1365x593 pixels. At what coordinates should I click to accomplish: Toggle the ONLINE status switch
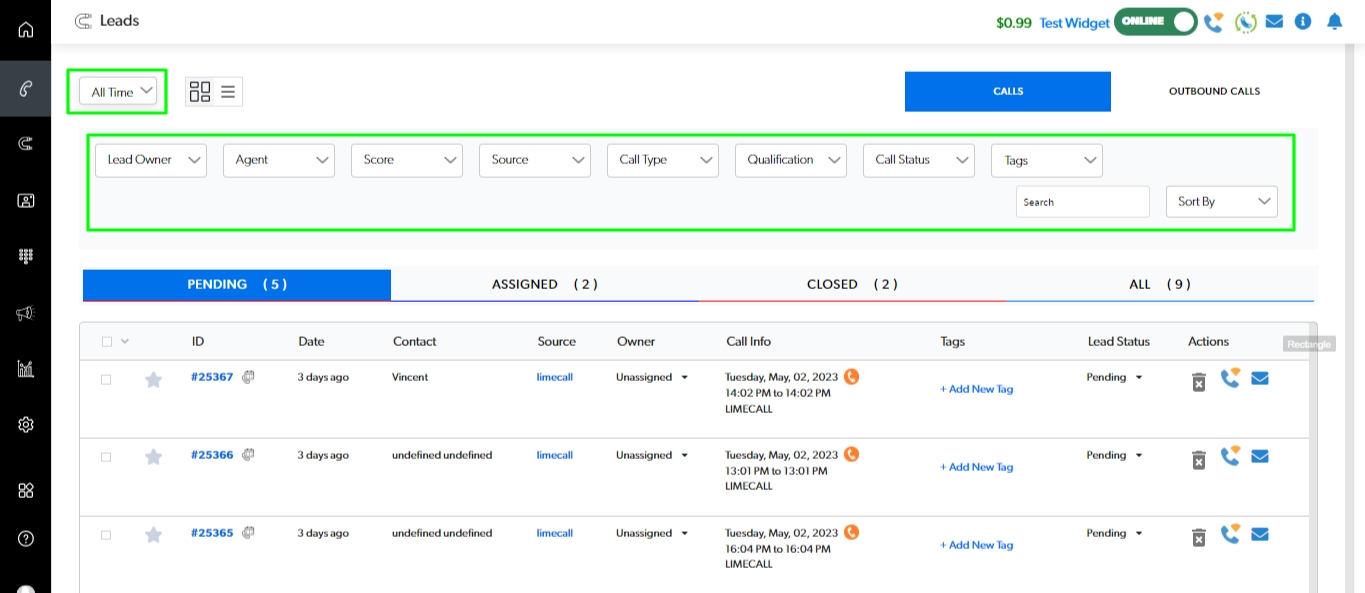coord(1155,21)
